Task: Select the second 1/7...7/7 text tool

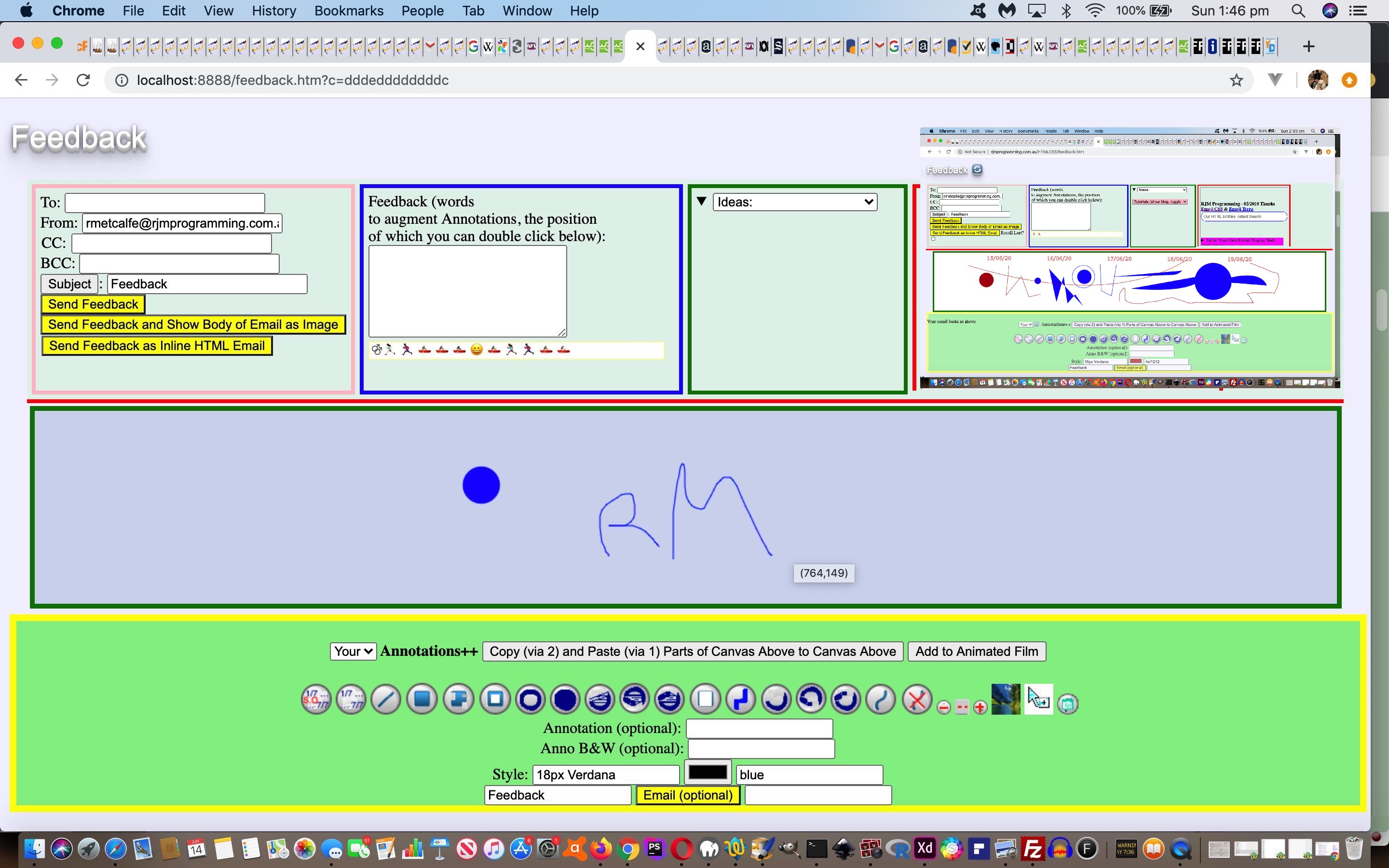Action: [x=351, y=699]
